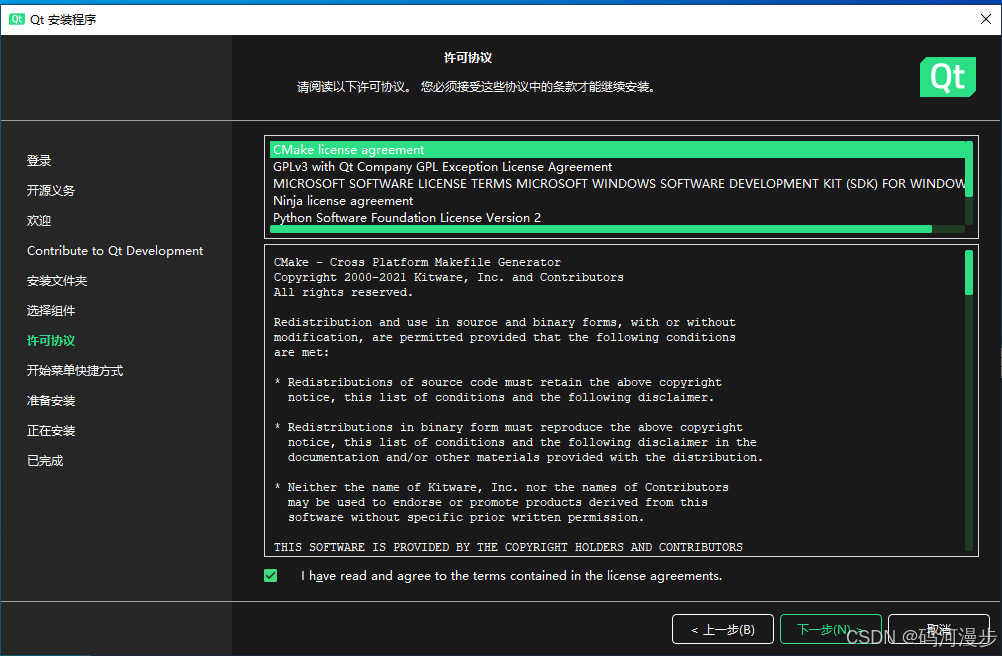1002x656 pixels.
Task: Click the 取消 button
Action: (937, 629)
